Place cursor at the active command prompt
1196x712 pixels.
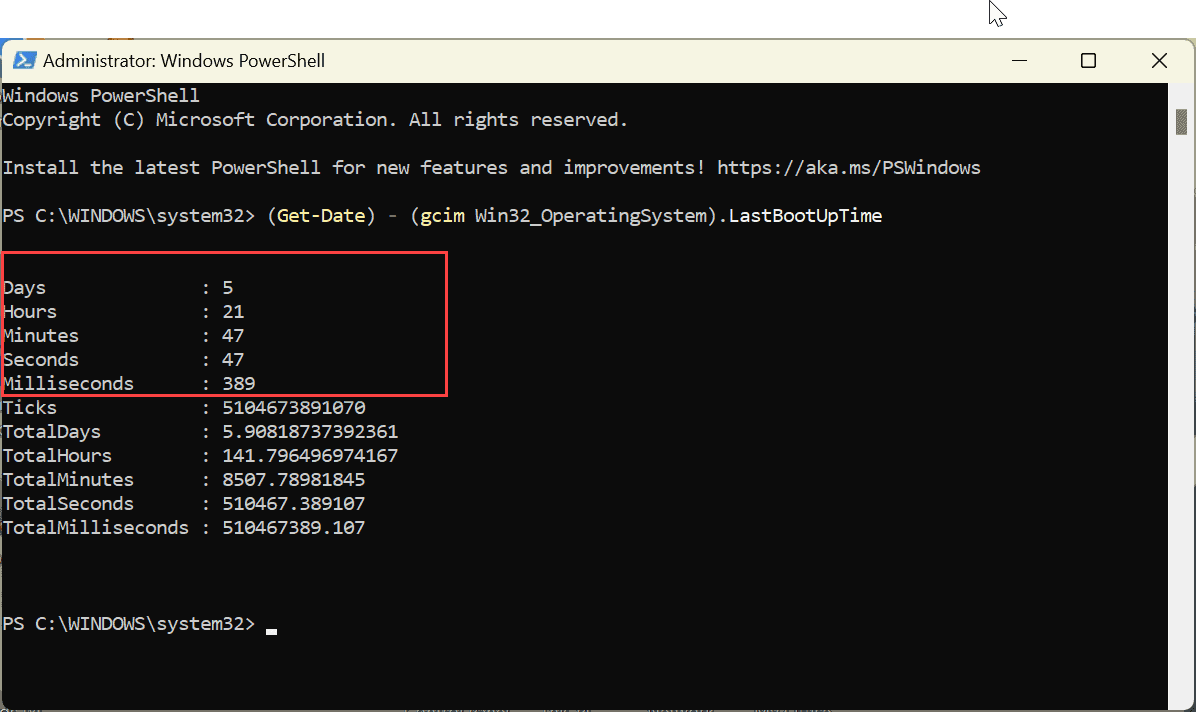[270, 623]
